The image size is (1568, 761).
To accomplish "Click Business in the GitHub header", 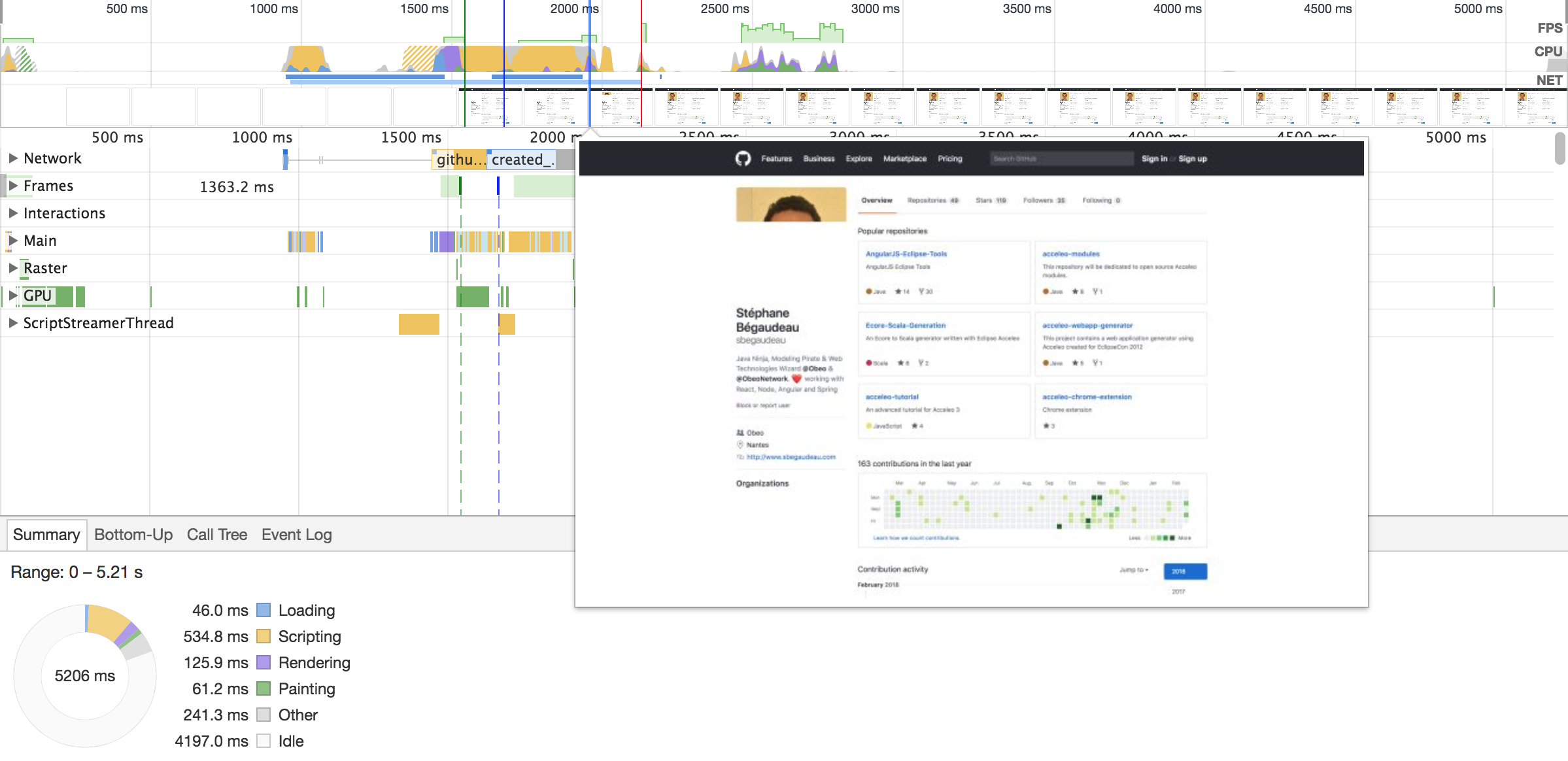I will pyautogui.click(x=819, y=159).
